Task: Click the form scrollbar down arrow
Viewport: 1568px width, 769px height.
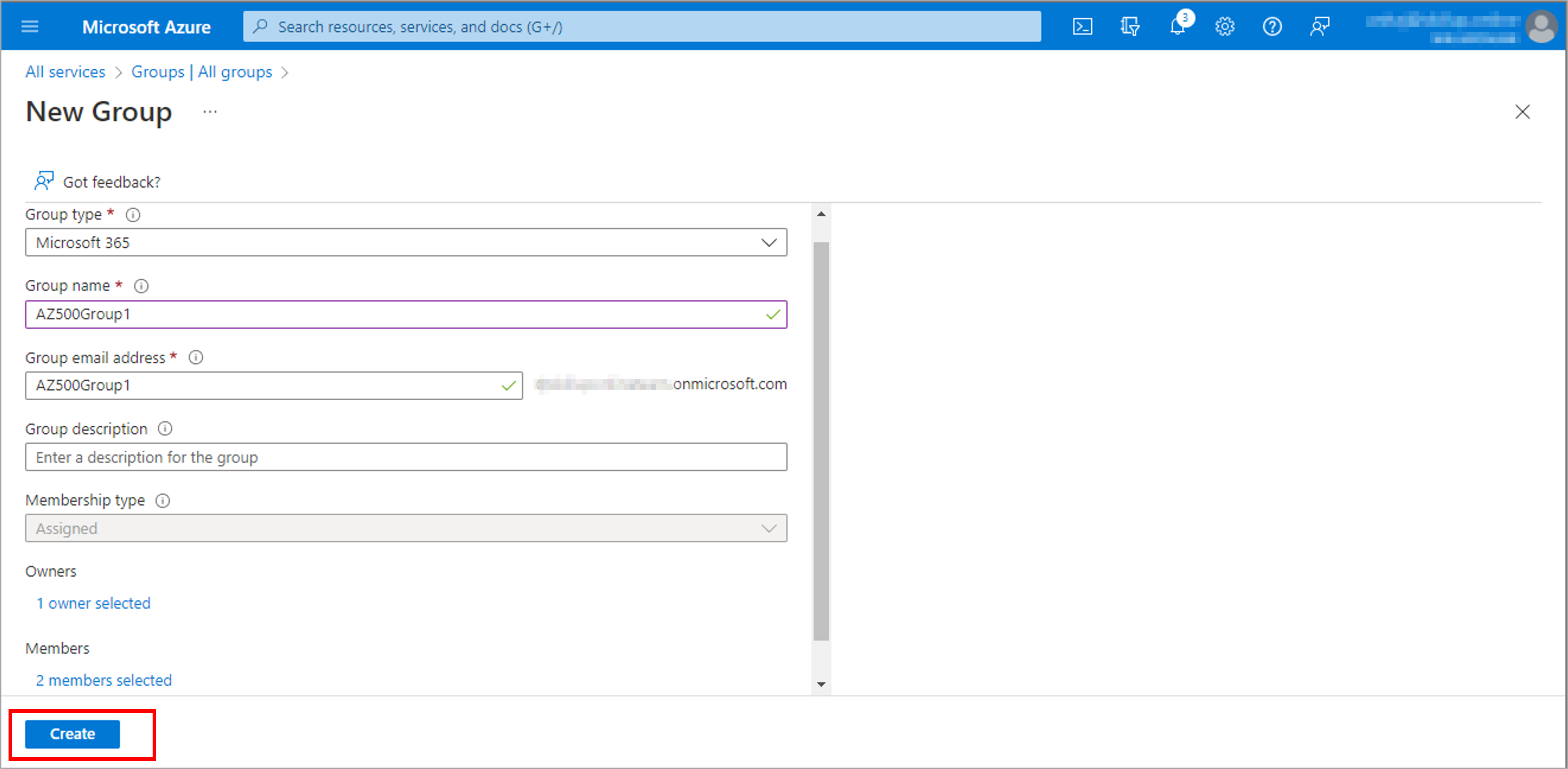Action: click(x=821, y=684)
